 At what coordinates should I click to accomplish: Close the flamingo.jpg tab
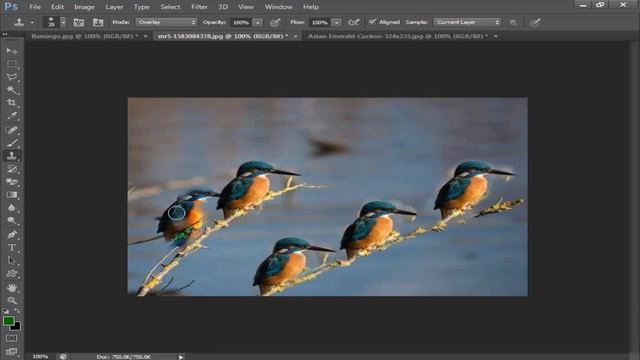point(146,36)
